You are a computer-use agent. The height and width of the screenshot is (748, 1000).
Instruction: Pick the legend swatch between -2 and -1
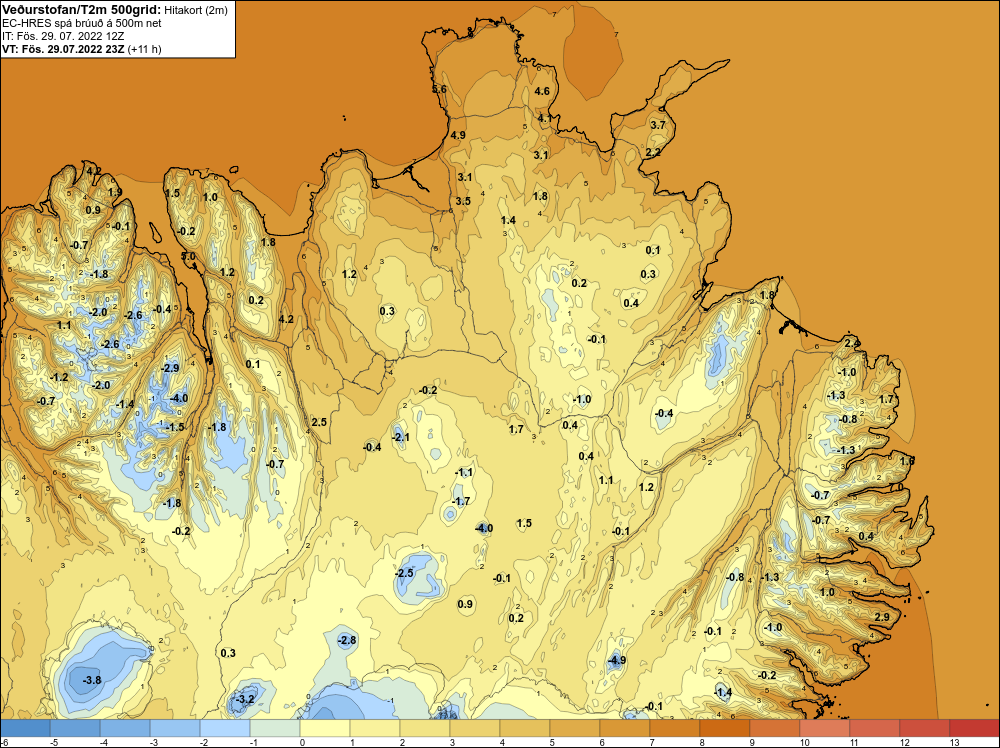(224, 728)
